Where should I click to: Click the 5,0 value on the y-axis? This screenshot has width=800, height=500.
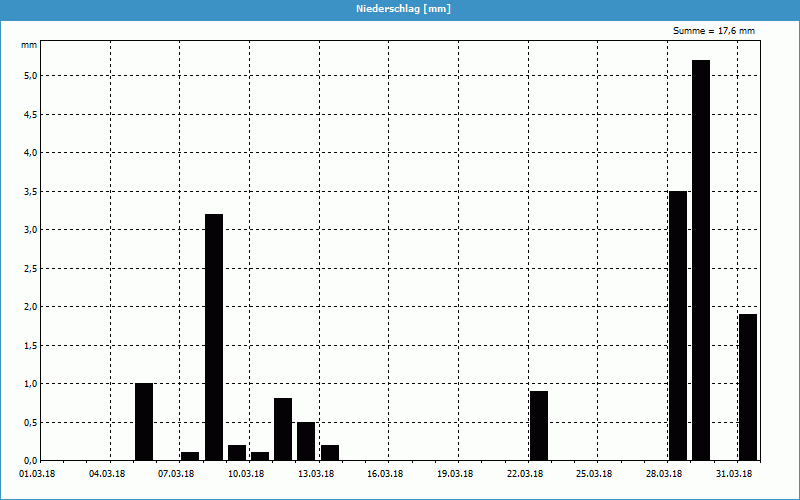[30, 76]
